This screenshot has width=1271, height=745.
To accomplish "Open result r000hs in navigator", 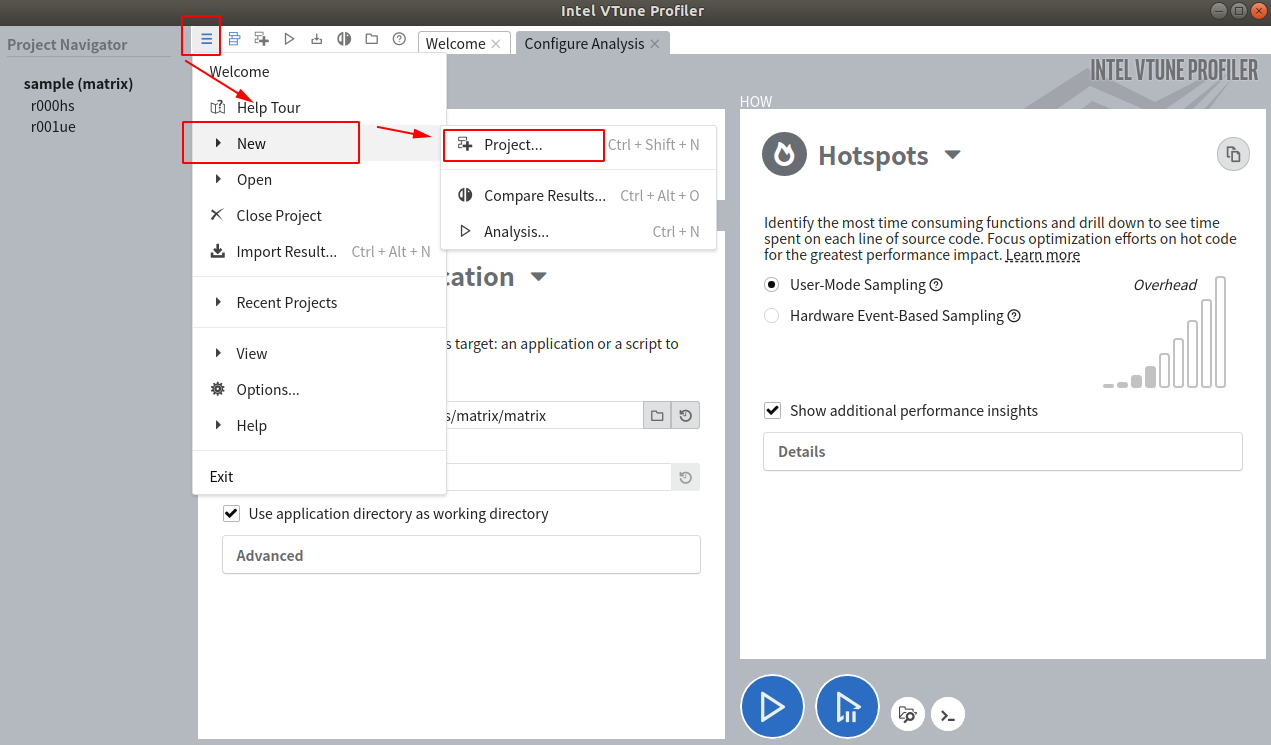I will (53, 105).
